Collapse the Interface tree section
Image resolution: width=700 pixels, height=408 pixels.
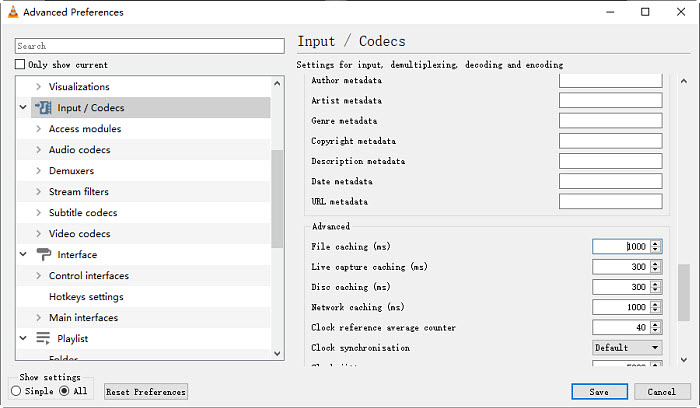[x=22, y=255]
